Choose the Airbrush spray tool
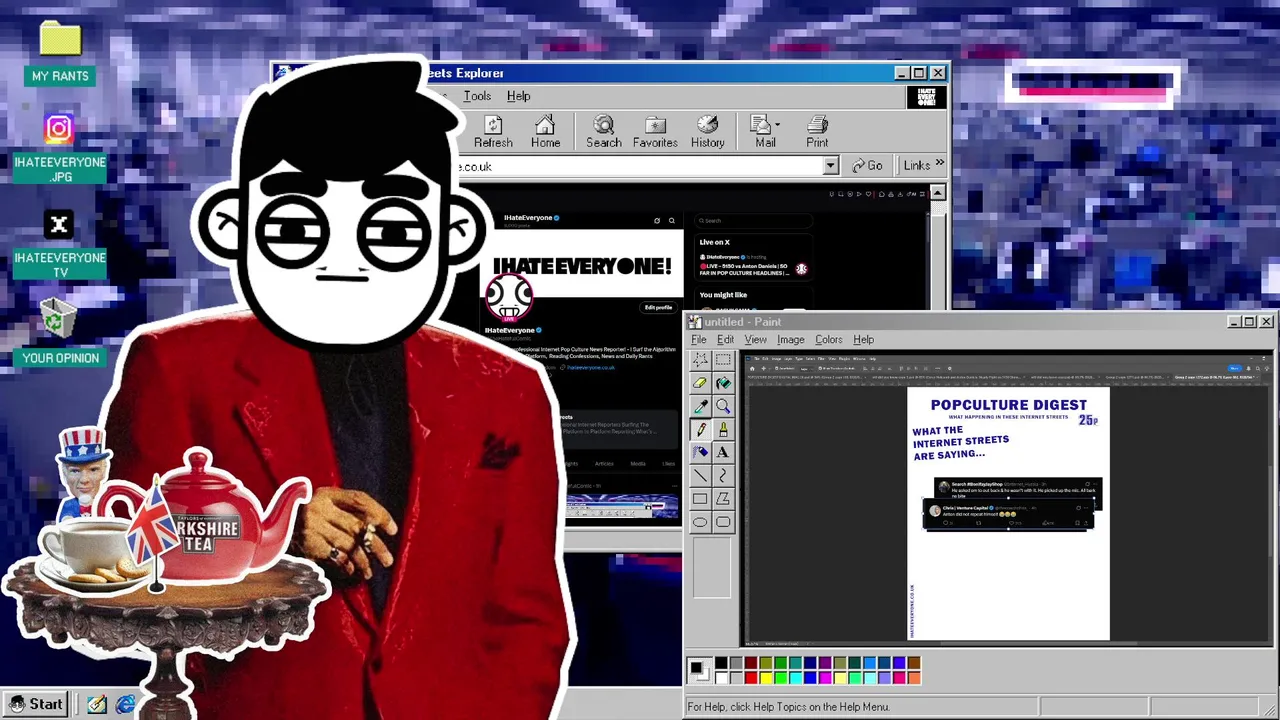1280x720 pixels. coord(700,452)
